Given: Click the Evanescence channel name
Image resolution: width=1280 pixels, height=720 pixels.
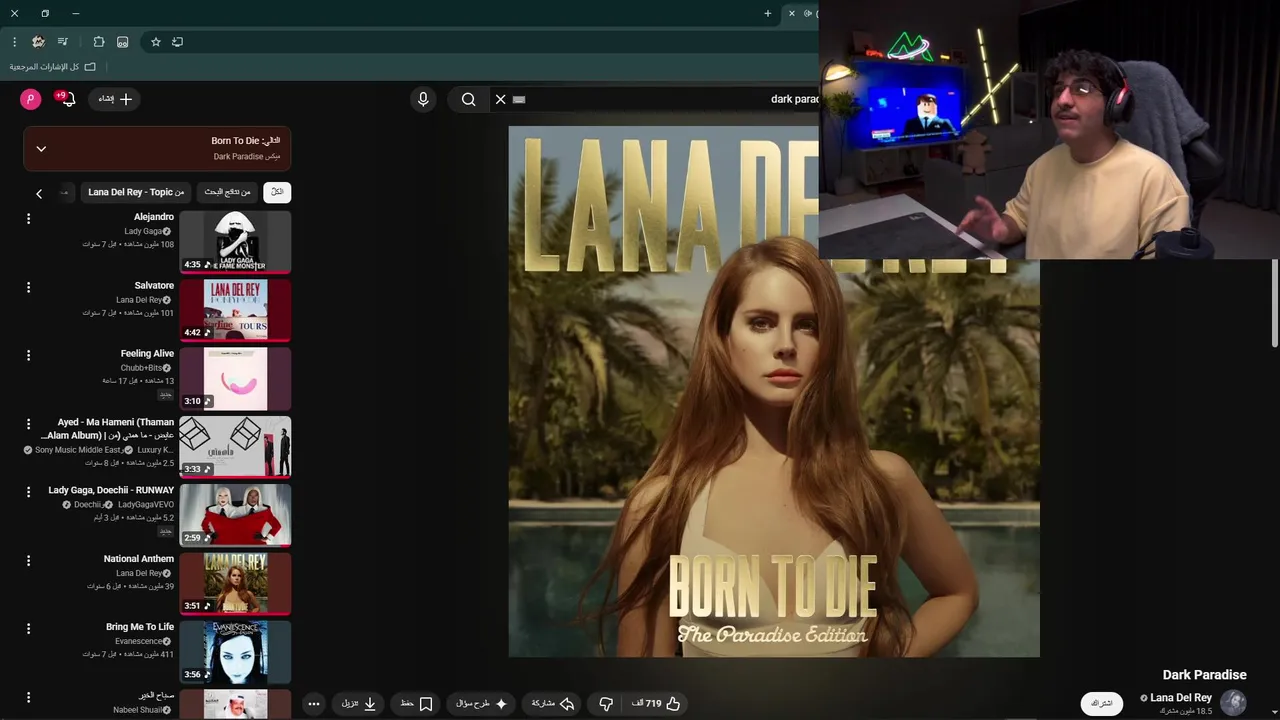Looking at the screenshot, I should (x=138, y=641).
